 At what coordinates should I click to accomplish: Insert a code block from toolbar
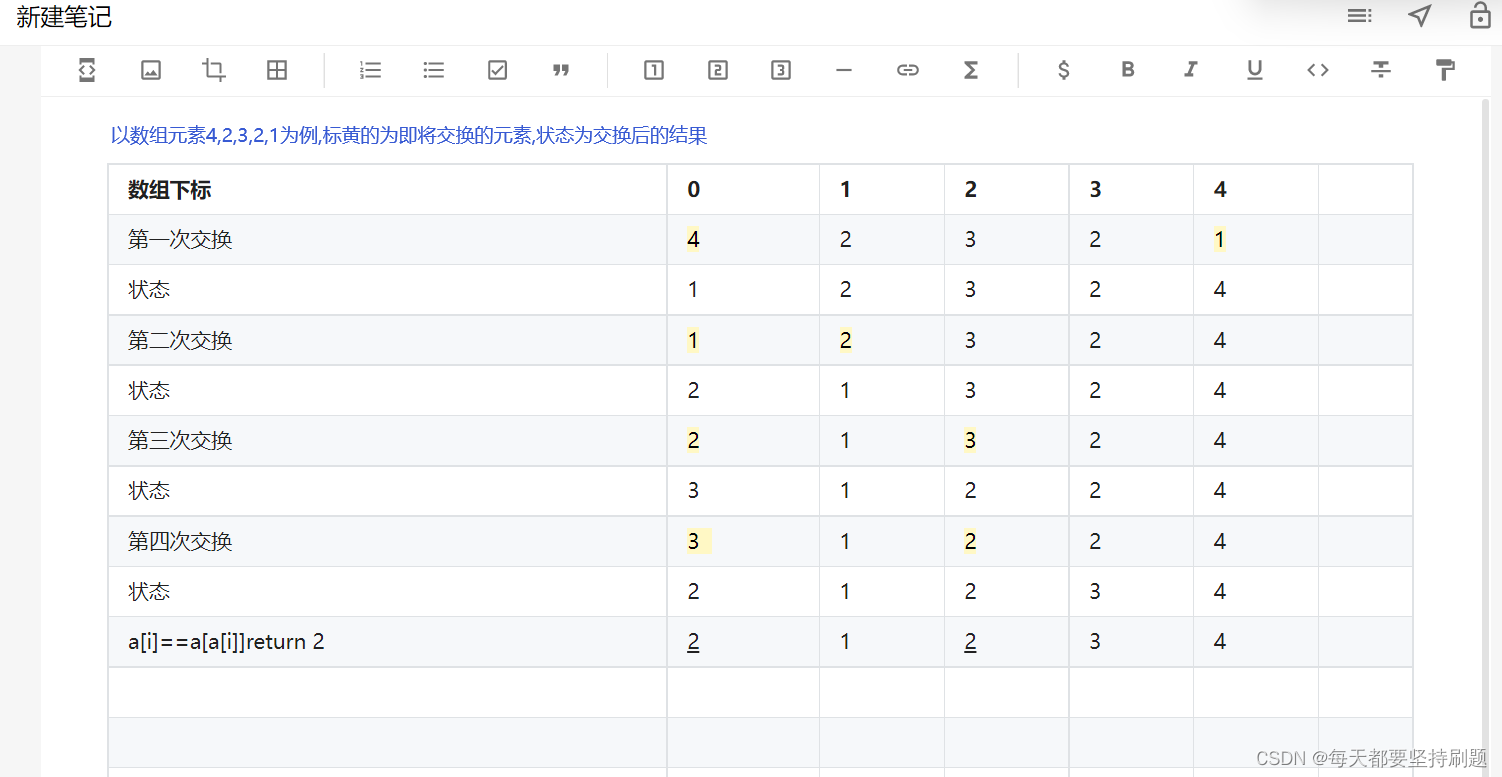(87, 70)
